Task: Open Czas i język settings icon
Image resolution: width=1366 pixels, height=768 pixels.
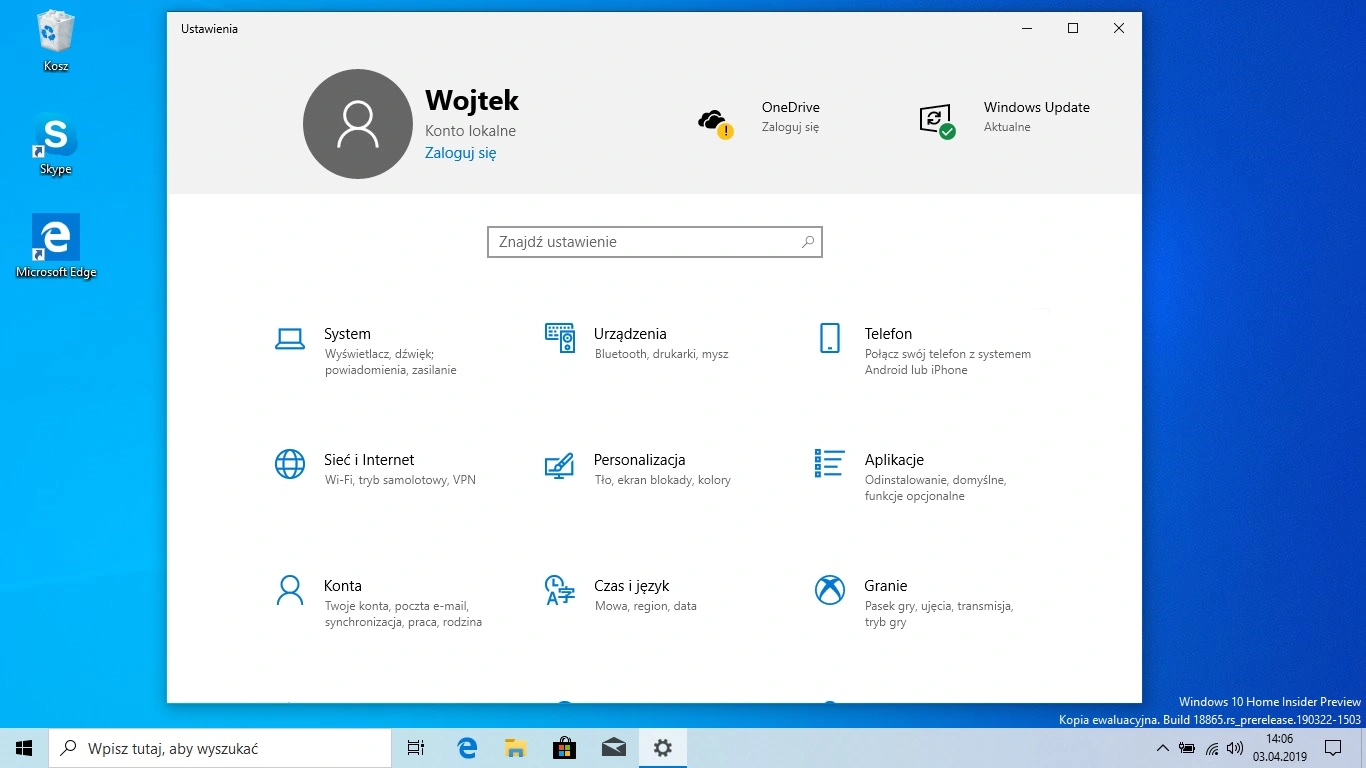Action: (559, 590)
